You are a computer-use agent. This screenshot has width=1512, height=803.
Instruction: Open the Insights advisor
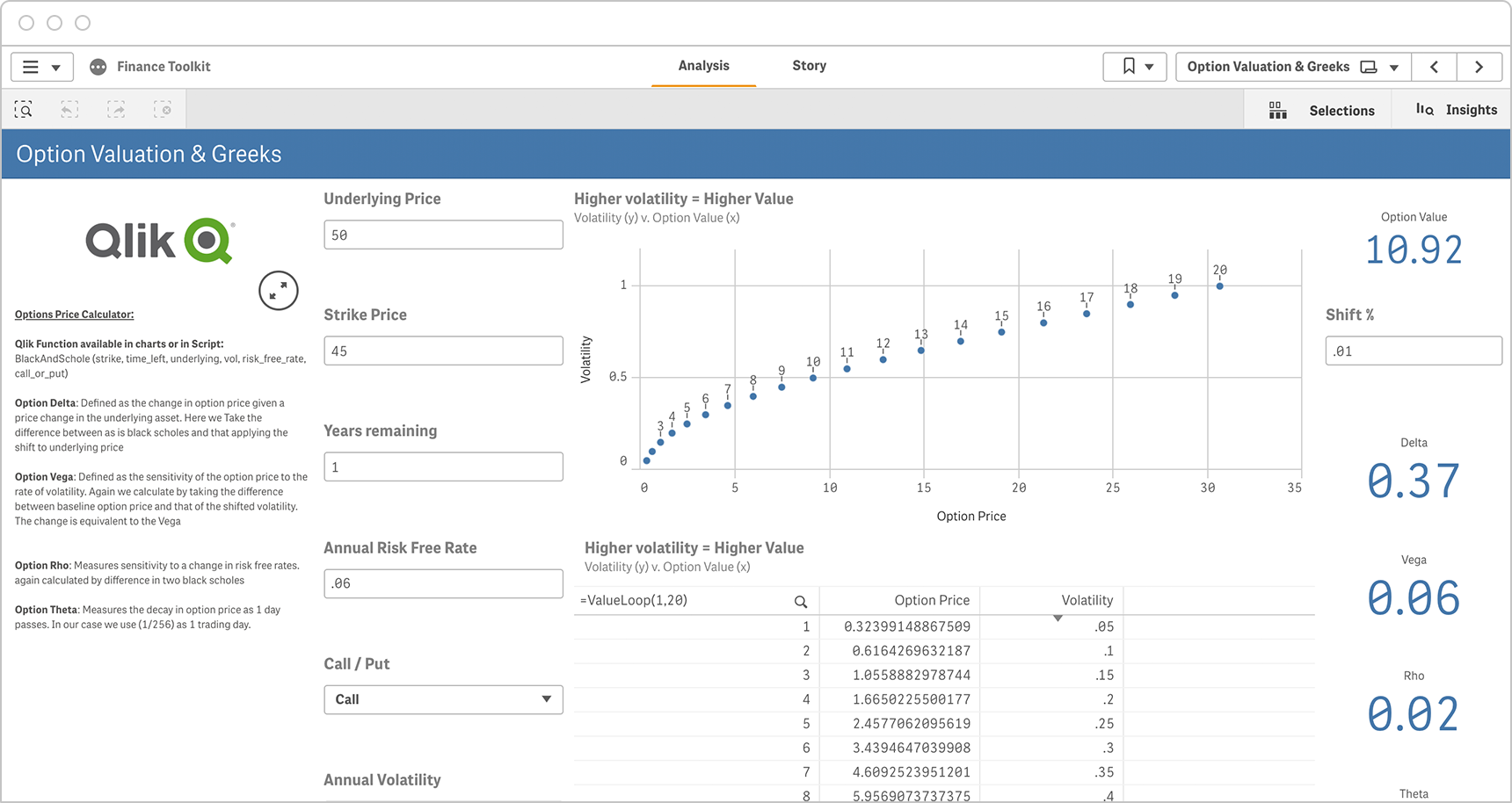1457,110
